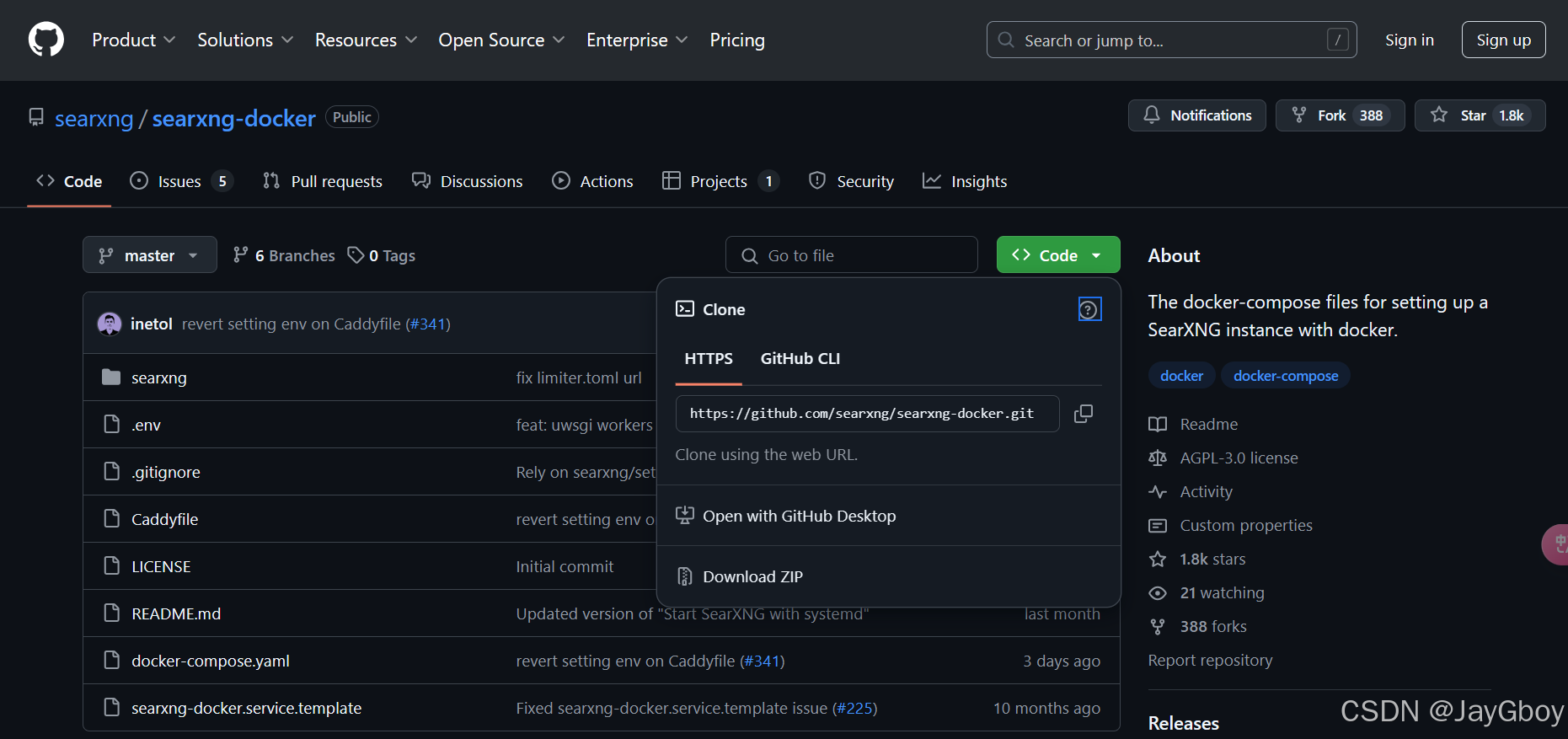Click Report repository
Image resolution: width=1568 pixels, height=739 pixels.
pos(1210,660)
